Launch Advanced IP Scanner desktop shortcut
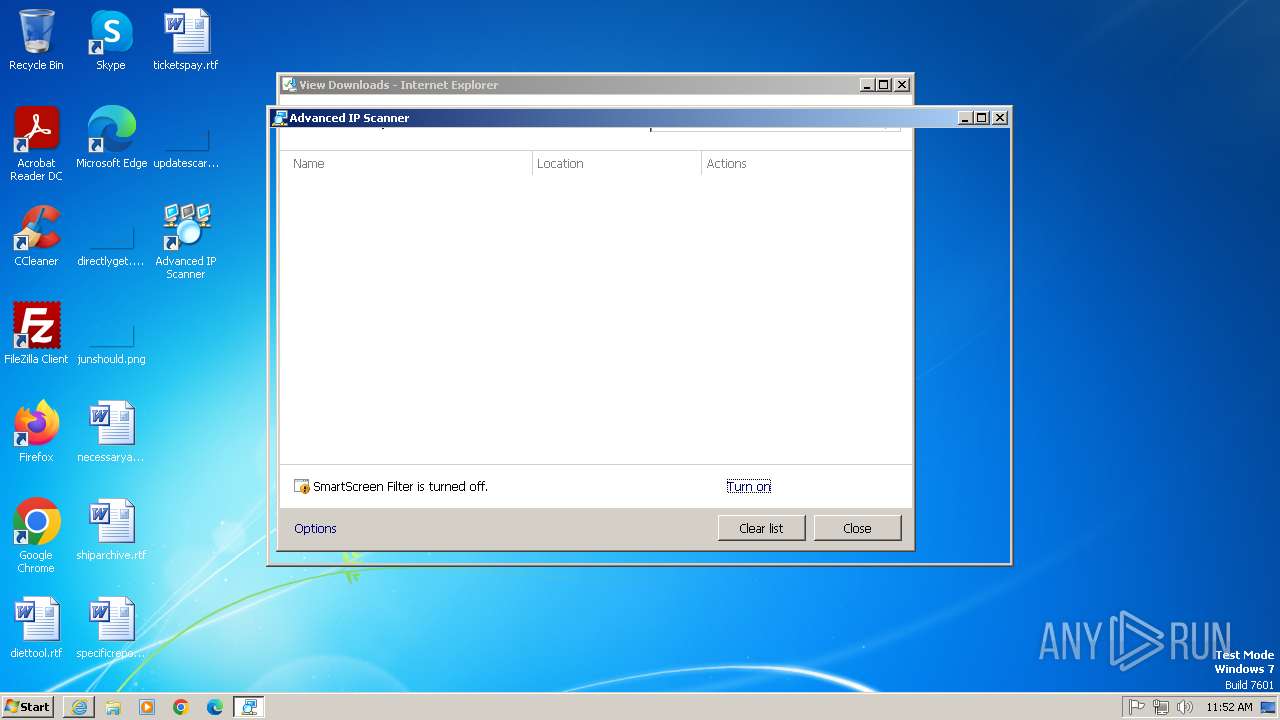Viewport: 1280px width, 720px height. (186, 241)
